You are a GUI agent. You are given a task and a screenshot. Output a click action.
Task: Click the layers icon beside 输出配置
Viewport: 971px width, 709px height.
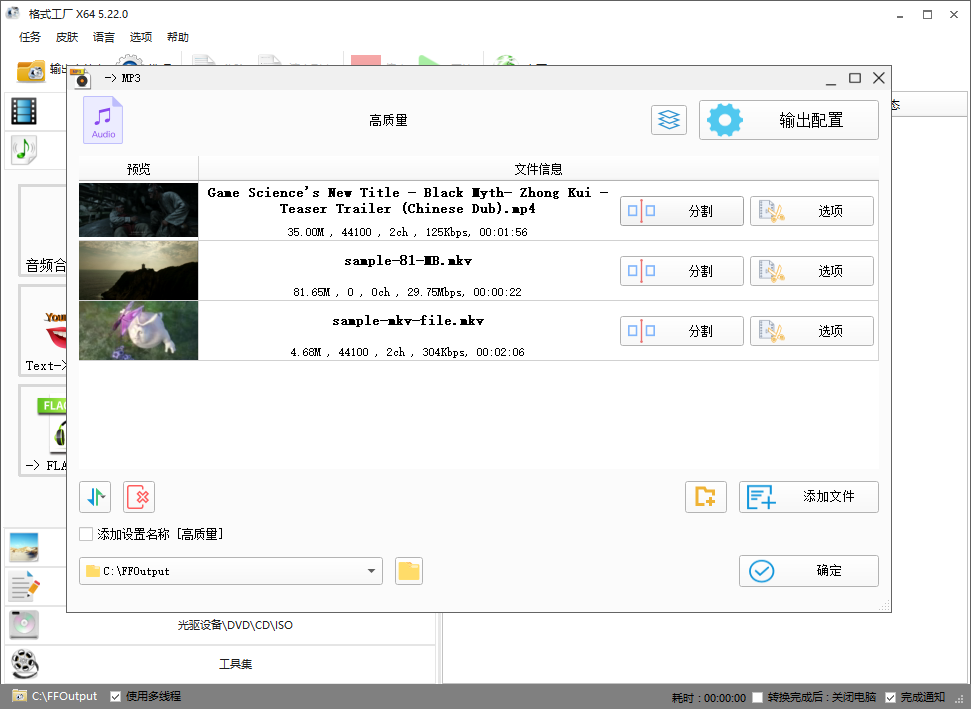coord(668,119)
